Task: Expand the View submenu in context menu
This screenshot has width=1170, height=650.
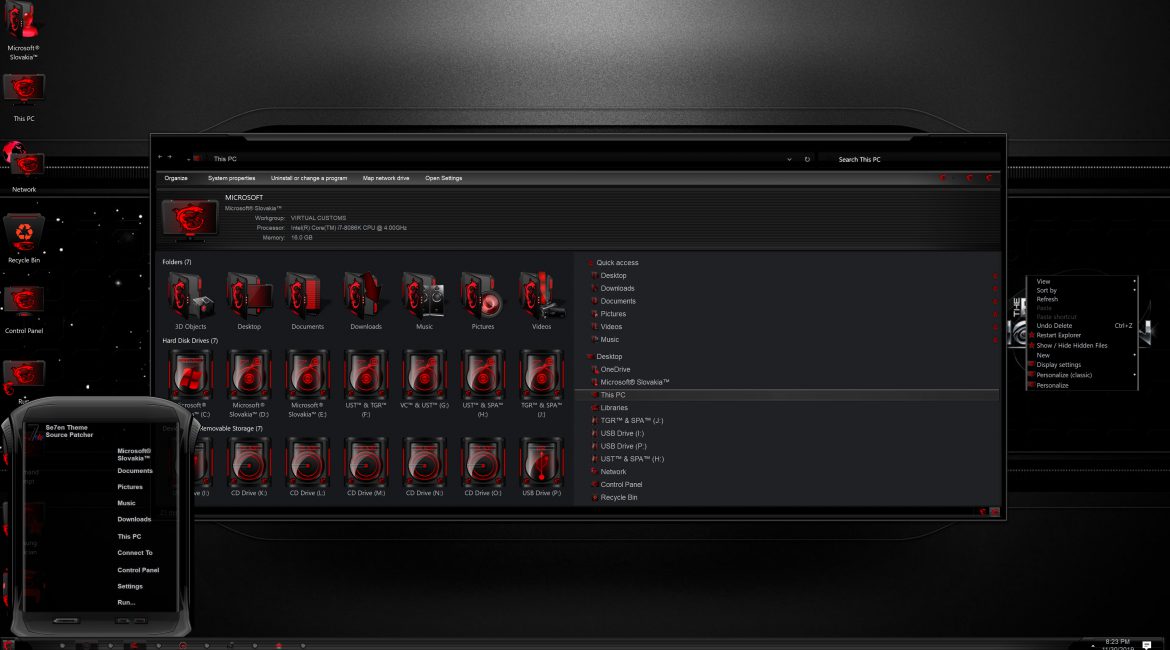Action: pyautogui.click(x=1083, y=281)
